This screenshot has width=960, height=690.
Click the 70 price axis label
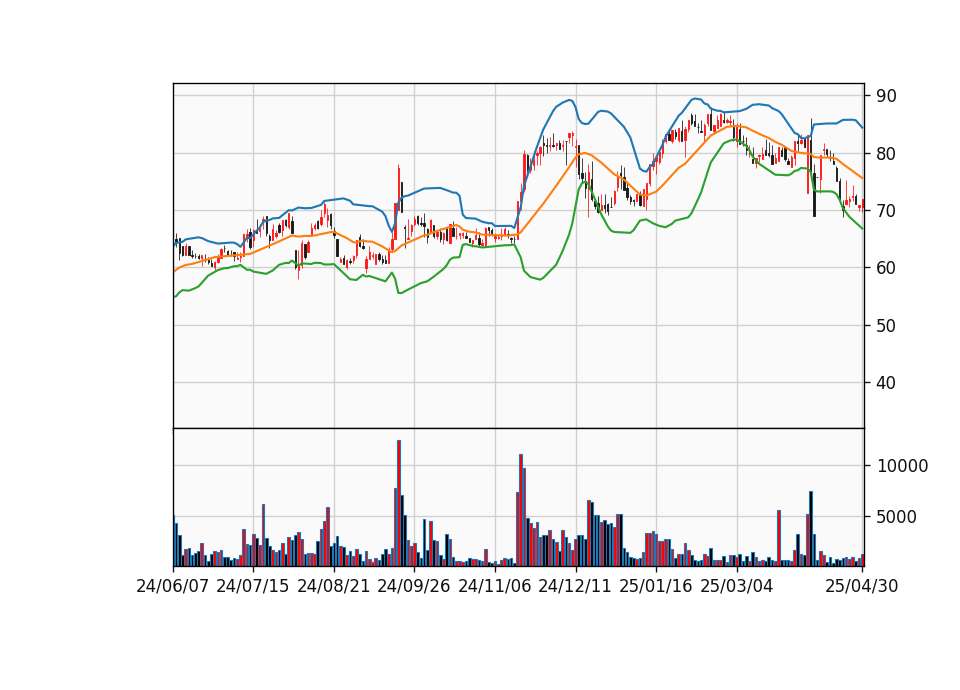[886, 211]
